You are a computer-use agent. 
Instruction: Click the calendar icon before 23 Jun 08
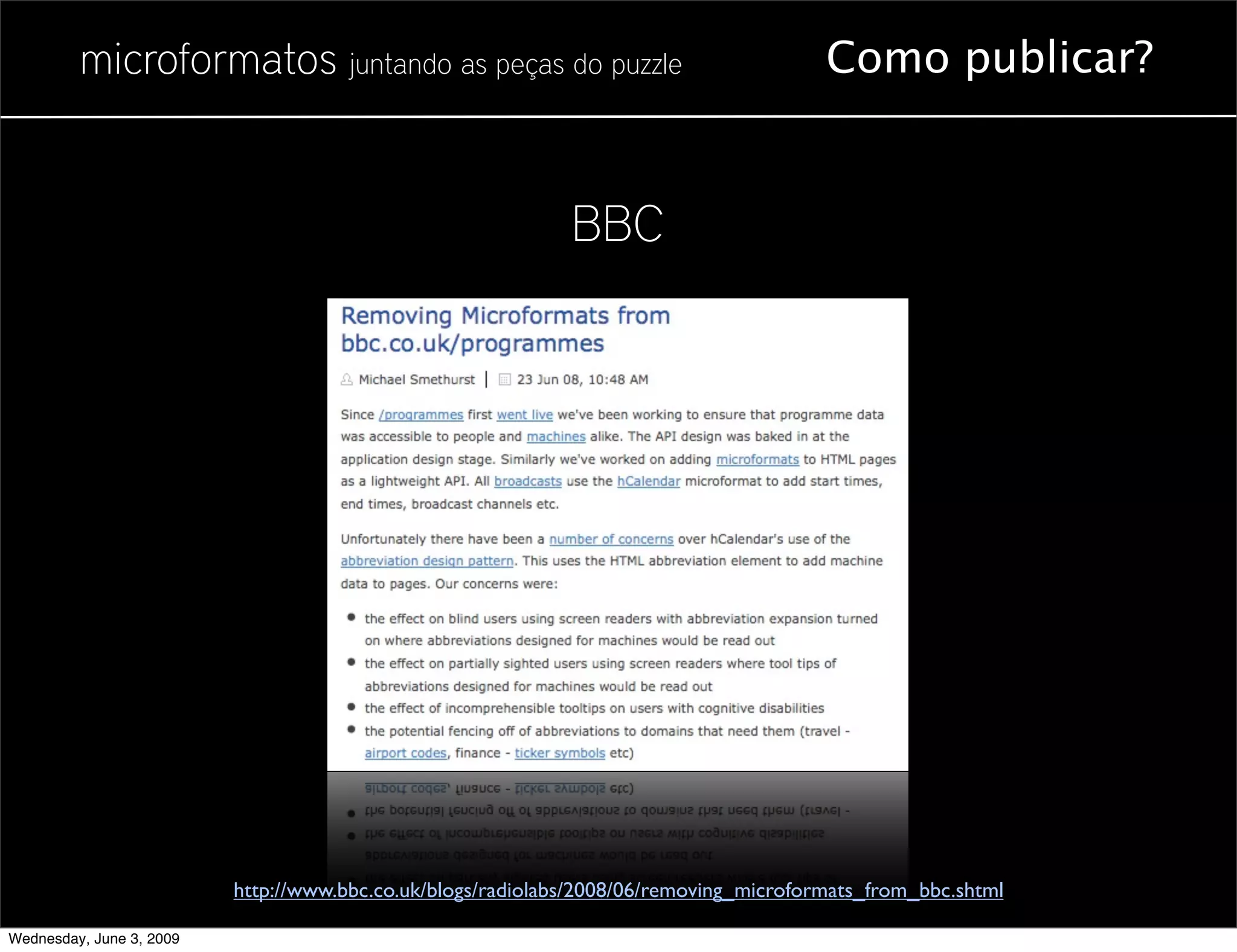[x=504, y=379]
